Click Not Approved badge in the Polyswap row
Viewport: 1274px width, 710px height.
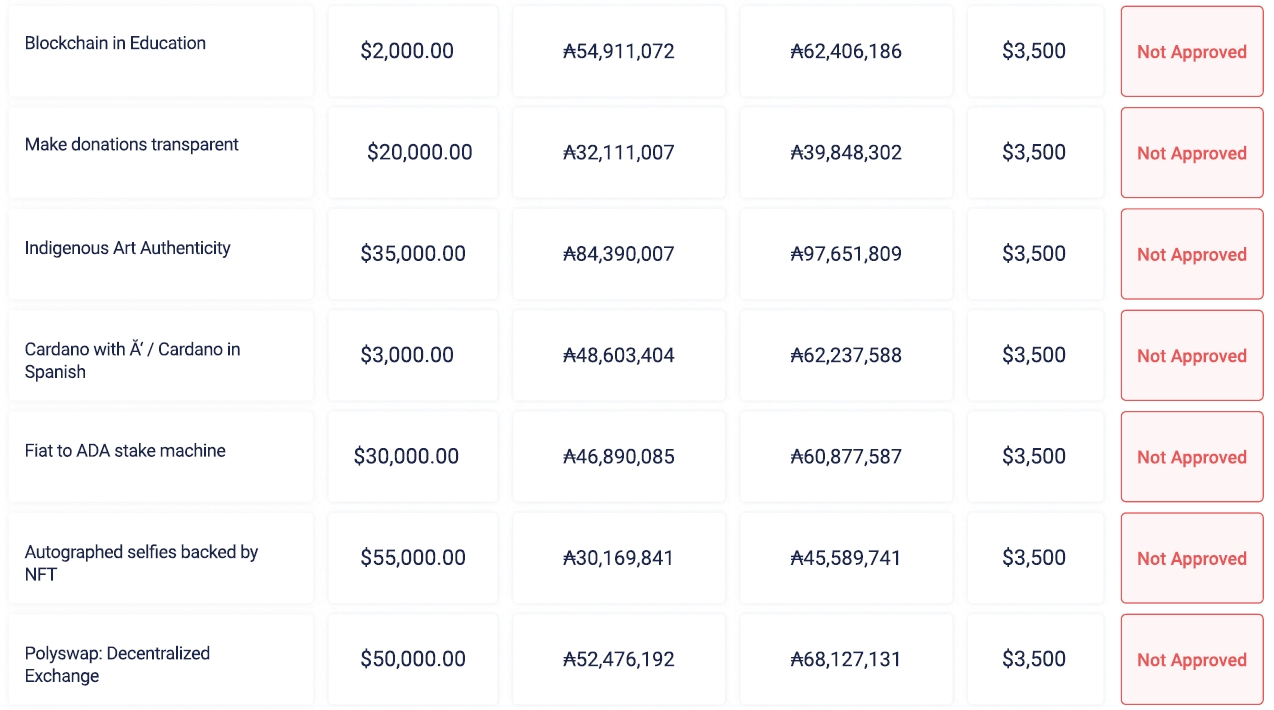coord(1191,660)
